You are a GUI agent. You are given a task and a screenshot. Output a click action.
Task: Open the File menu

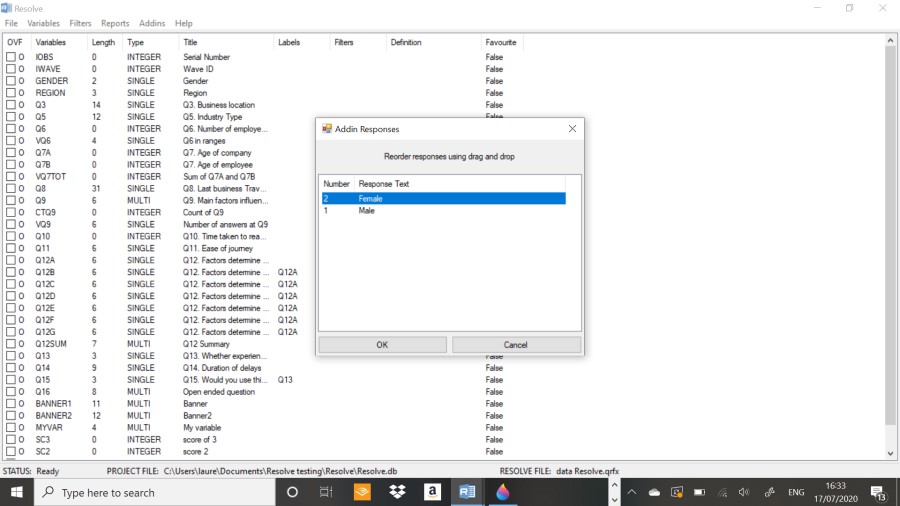coord(11,24)
